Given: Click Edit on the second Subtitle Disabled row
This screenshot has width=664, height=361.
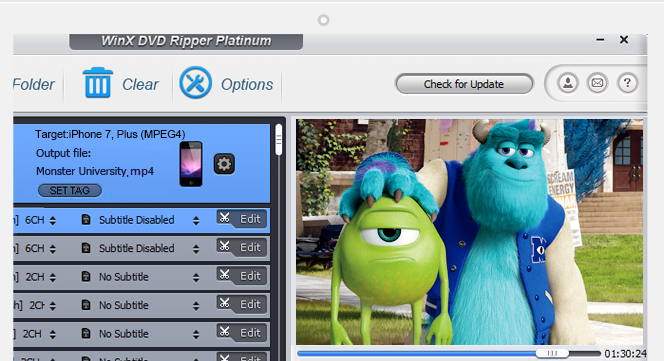Looking at the screenshot, I should tap(242, 247).
